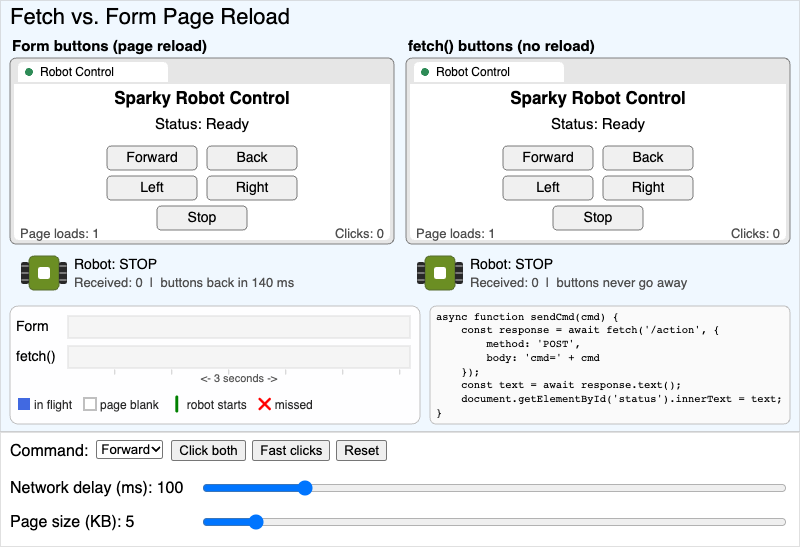Click 'Status: Ready' in form panel
Image resolution: width=800 pixels, height=549 pixels.
(x=202, y=124)
